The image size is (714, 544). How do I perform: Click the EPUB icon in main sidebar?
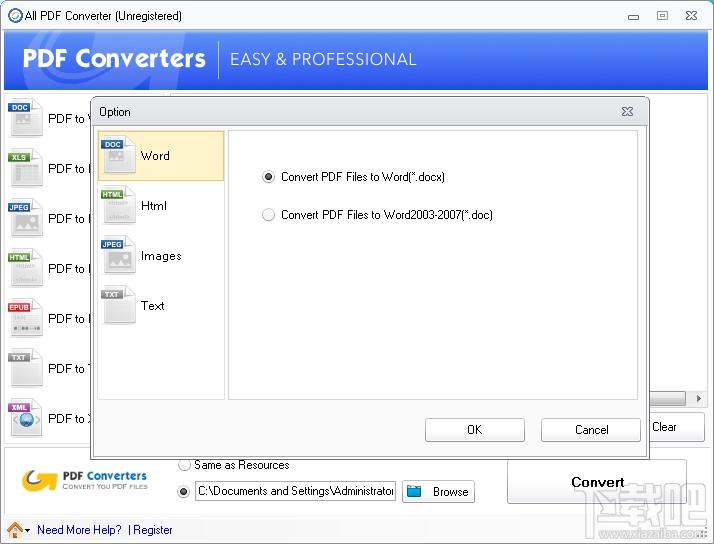tap(25, 318)
